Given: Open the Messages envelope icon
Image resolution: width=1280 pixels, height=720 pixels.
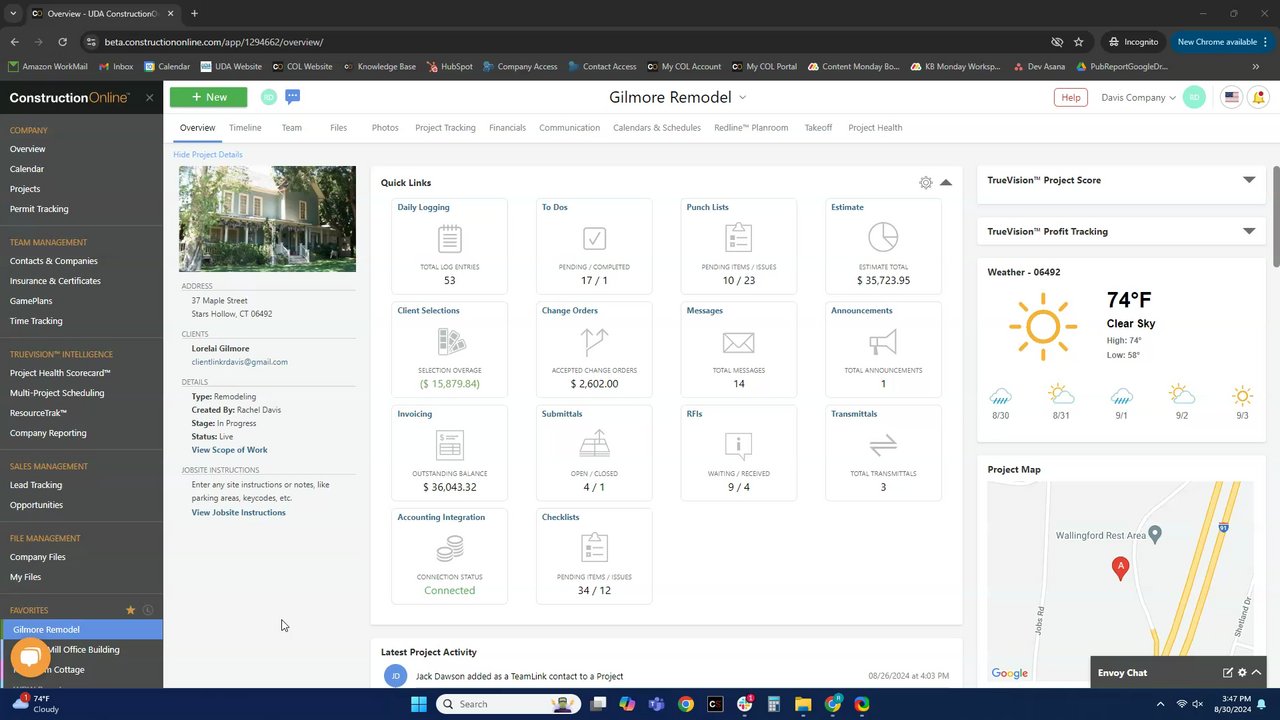Looking at the screenshot, I should click(738, 342).
